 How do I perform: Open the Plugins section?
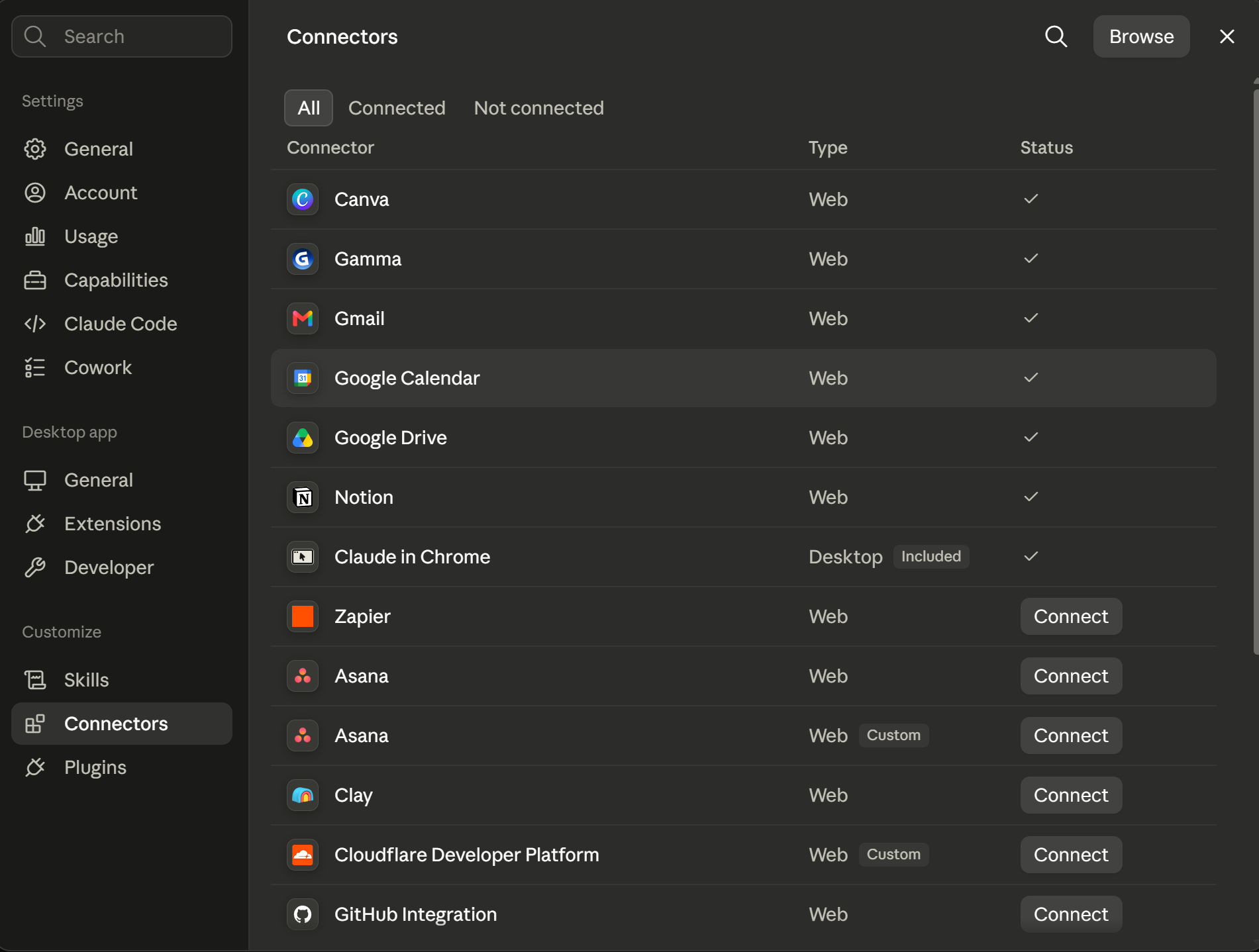122,767
